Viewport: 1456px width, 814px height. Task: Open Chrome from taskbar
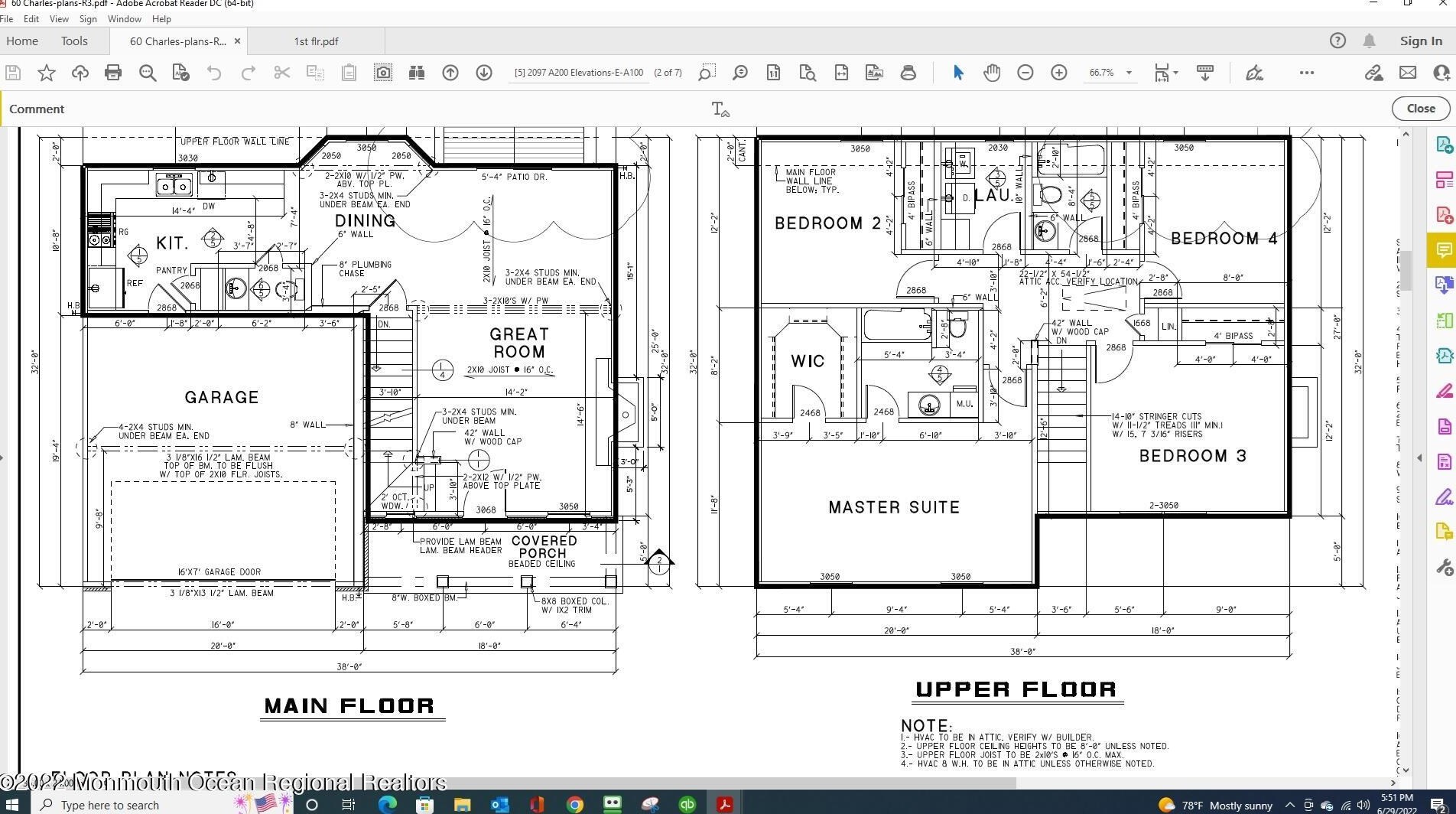(575, 804)
